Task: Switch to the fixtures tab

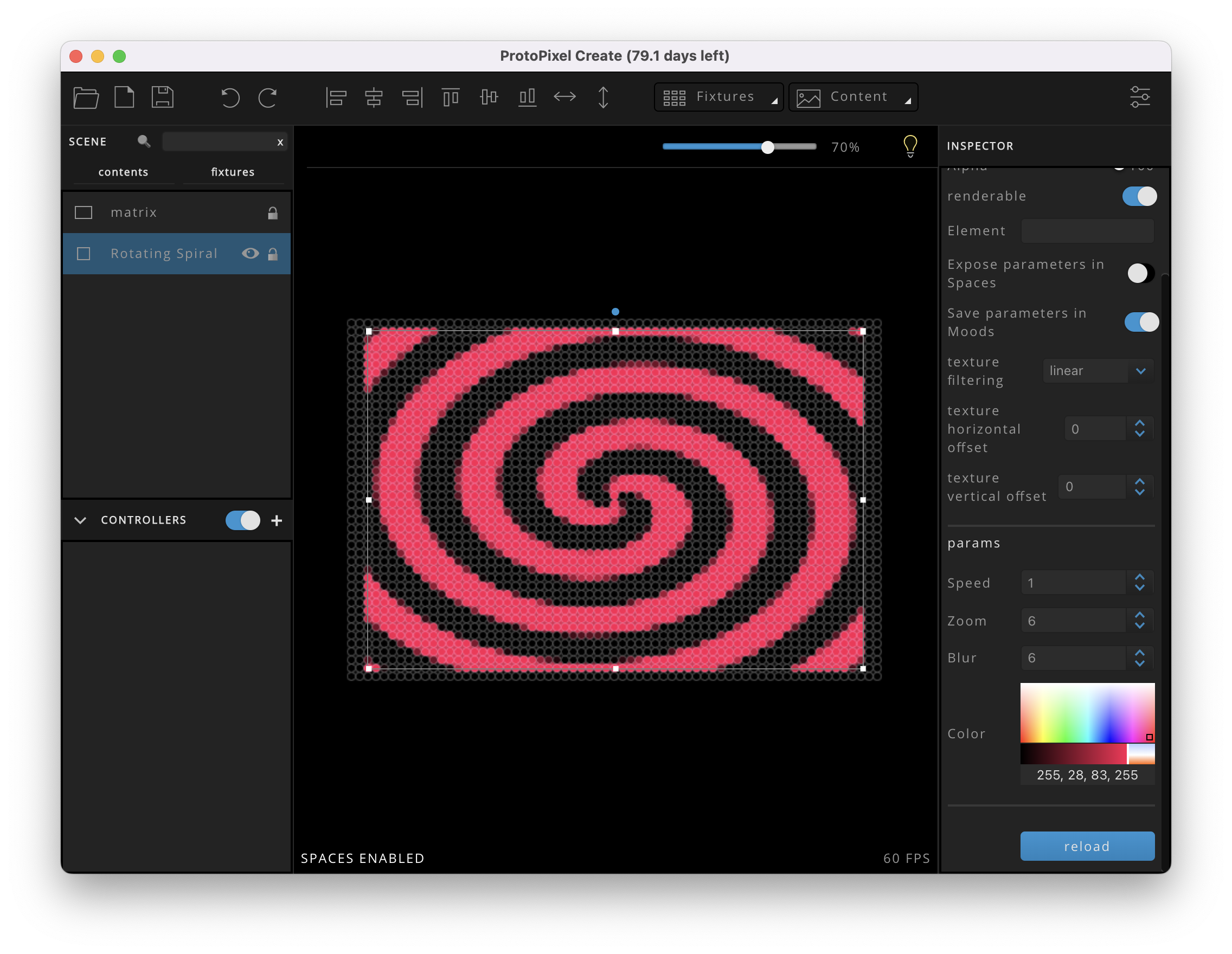Action: click(x=233, y=172)
